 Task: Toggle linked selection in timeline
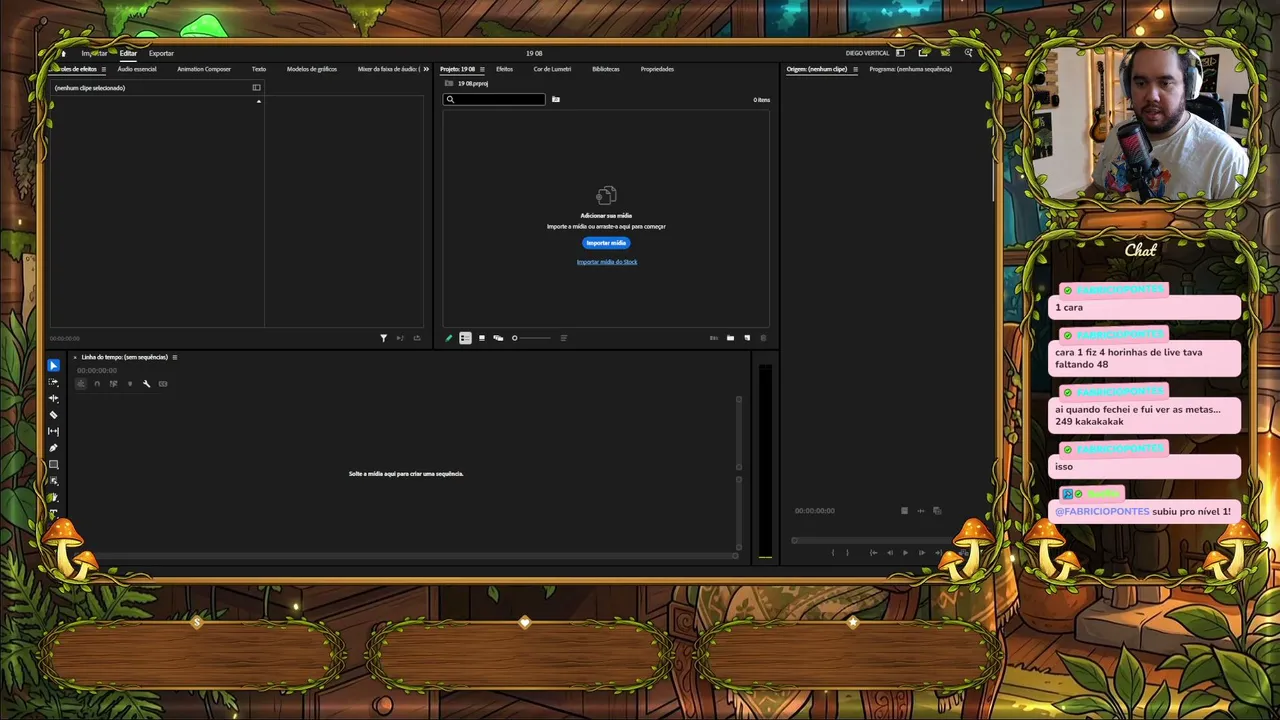pyautogui.click(x=113, y=384)
